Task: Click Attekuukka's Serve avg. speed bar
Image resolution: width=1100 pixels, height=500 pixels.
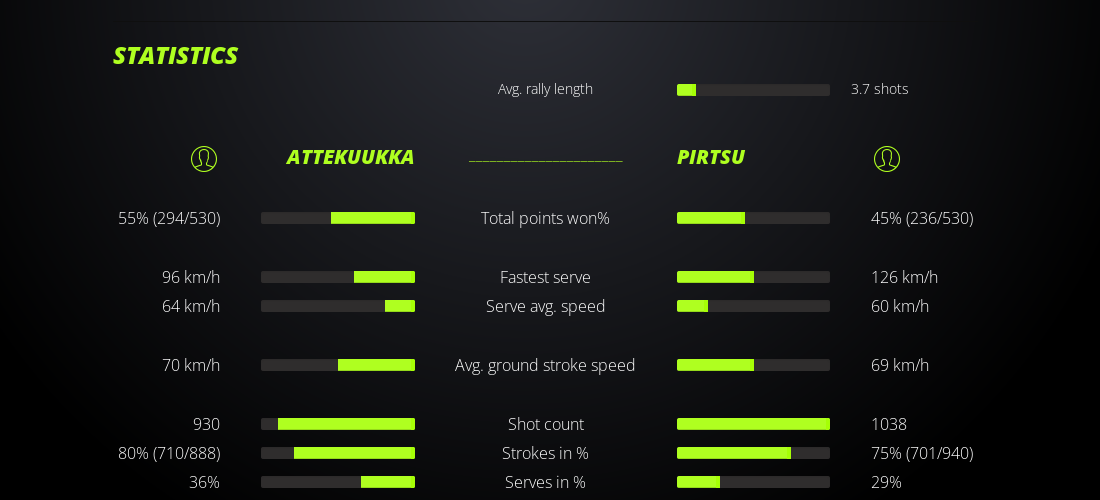Action: point(338,306)
